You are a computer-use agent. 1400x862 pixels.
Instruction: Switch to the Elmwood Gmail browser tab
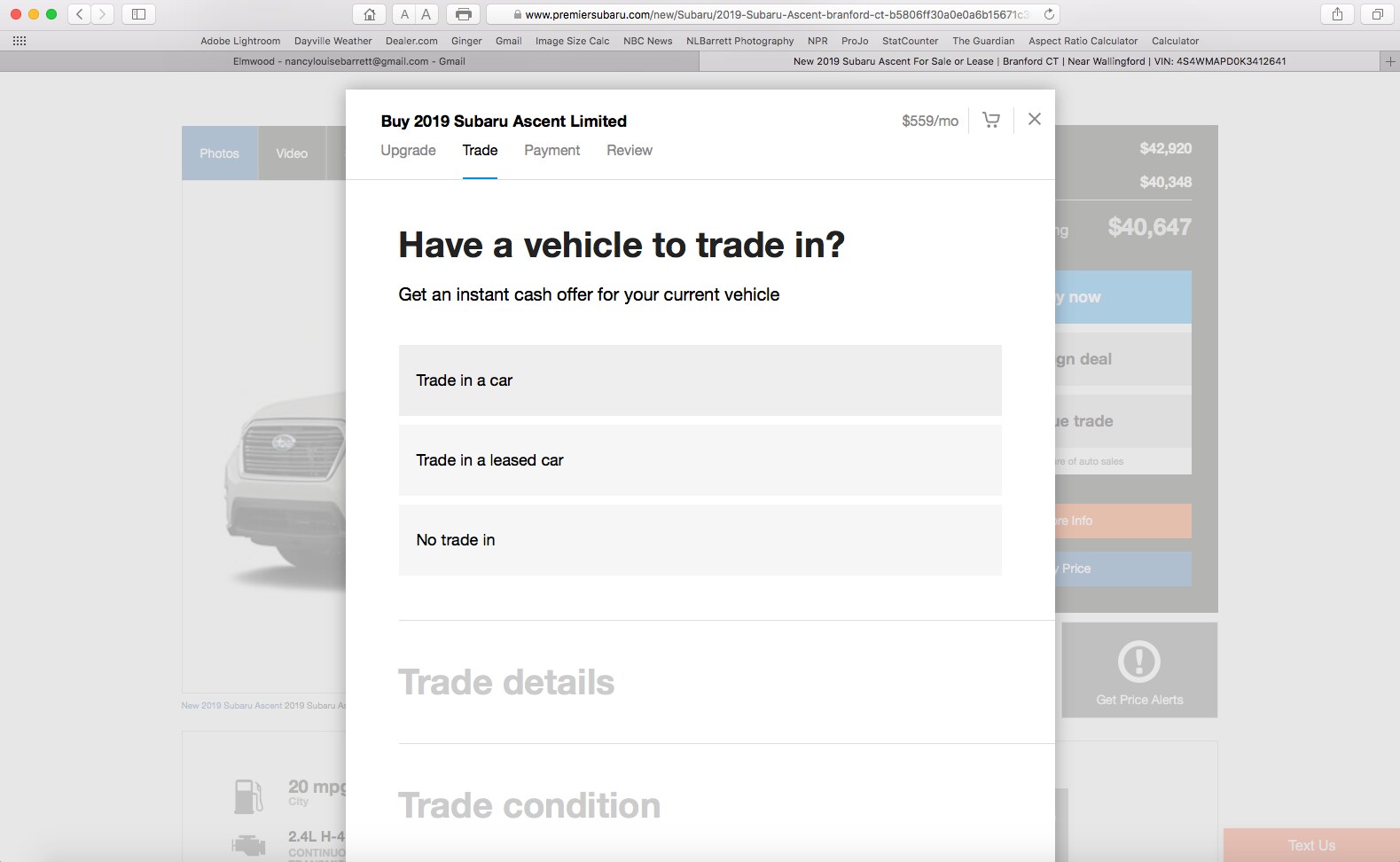point(349,61)
